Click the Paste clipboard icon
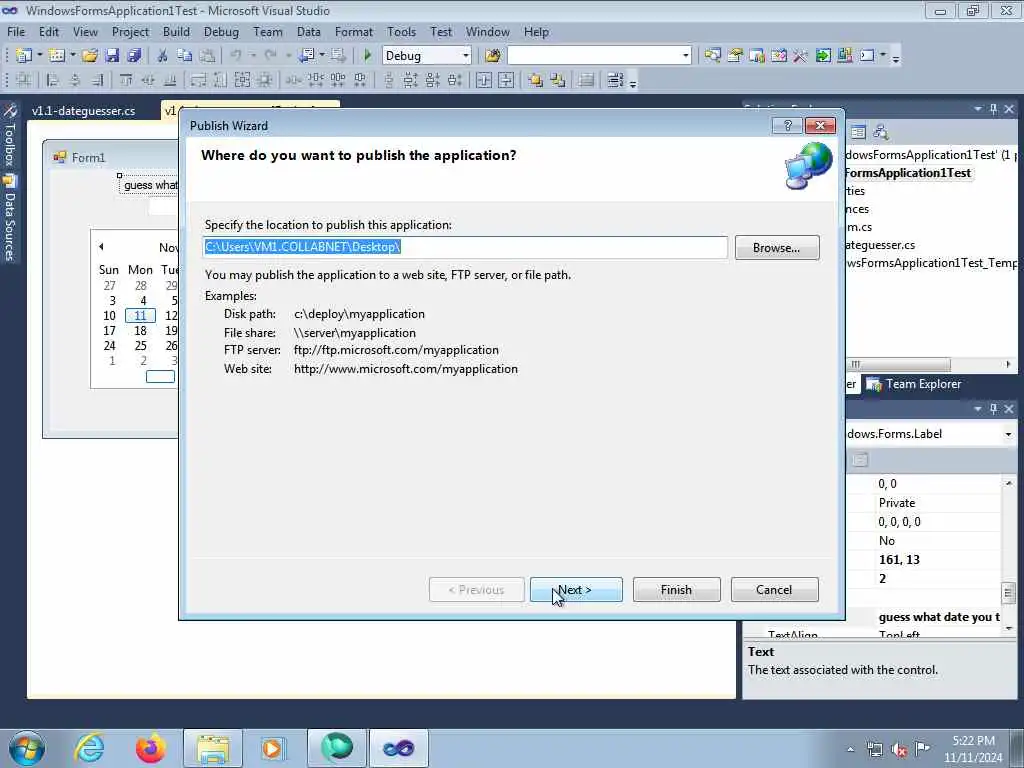Screen dimensions: 1024x768 coord(207,56)
